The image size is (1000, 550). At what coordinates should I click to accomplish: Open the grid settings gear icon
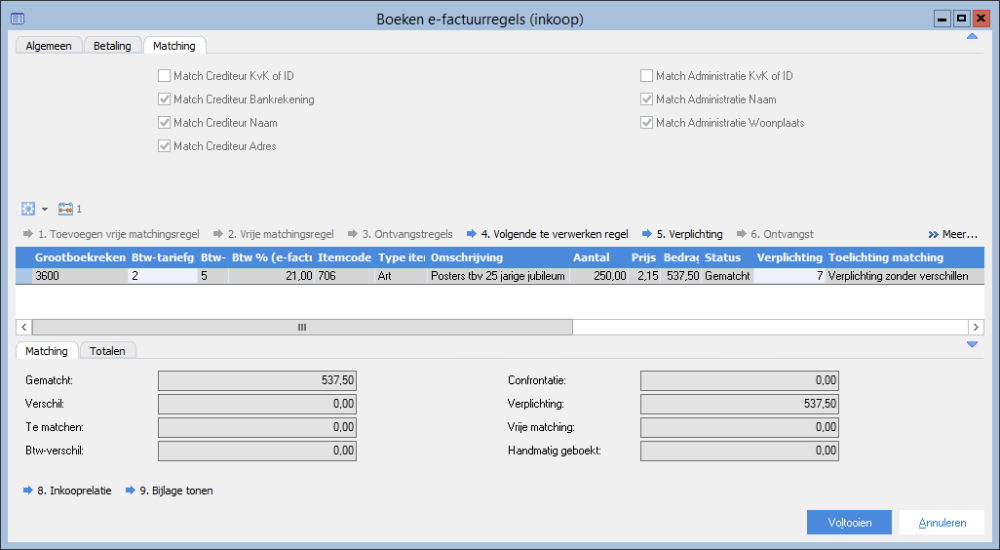pyautogui.click(x=28, y=209)
